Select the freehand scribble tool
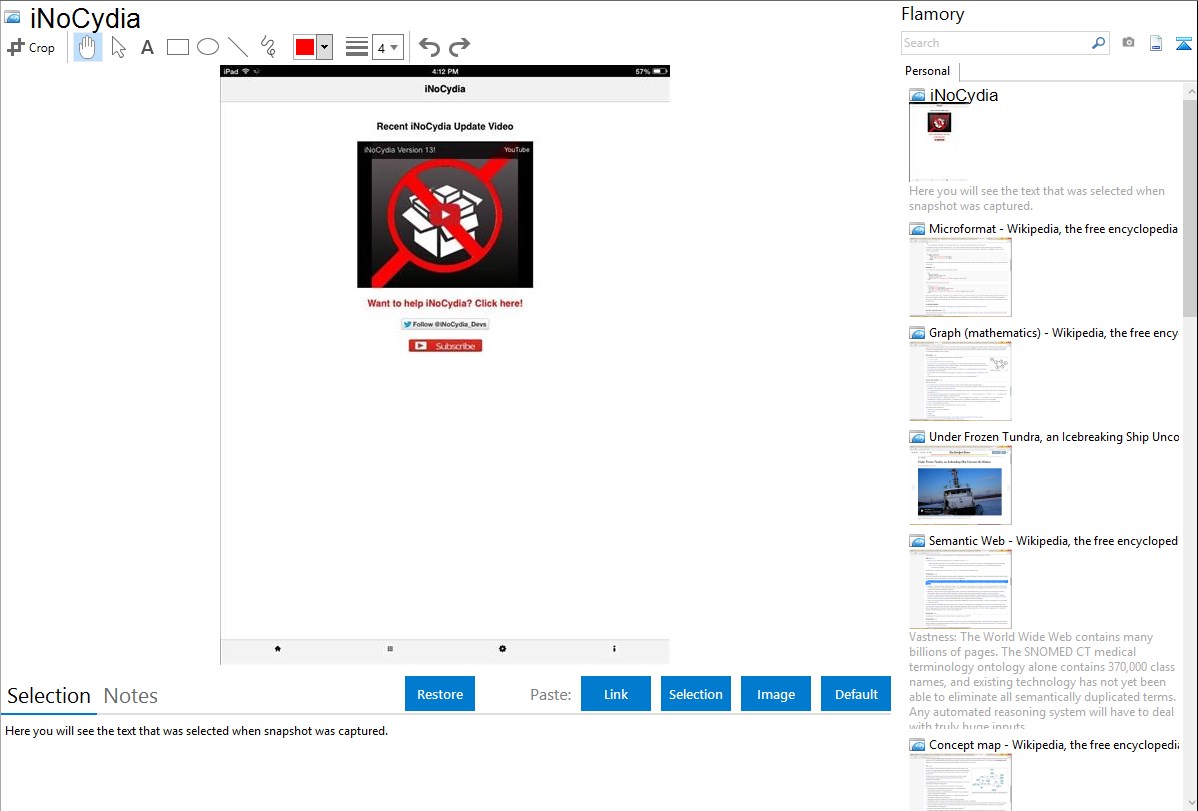1198x811 pixels. pos(268,47)
